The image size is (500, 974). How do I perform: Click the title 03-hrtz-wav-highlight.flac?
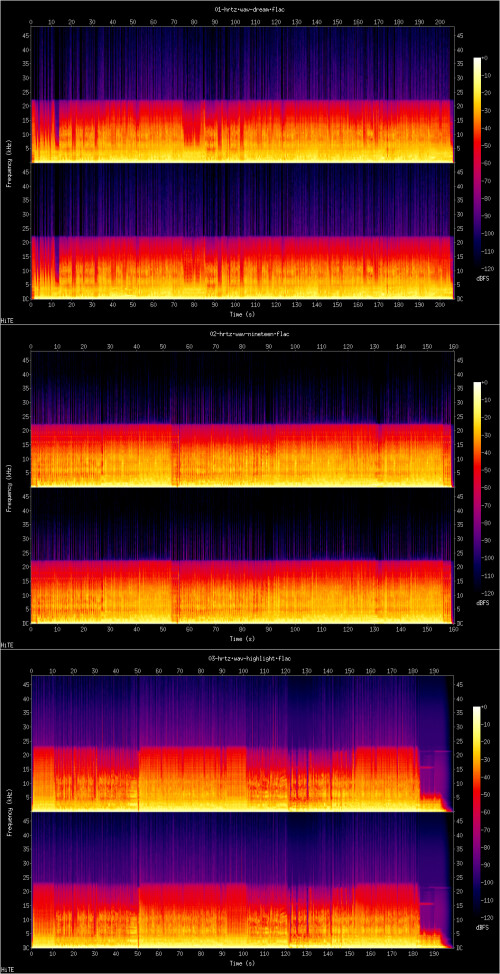coord(250,658)
